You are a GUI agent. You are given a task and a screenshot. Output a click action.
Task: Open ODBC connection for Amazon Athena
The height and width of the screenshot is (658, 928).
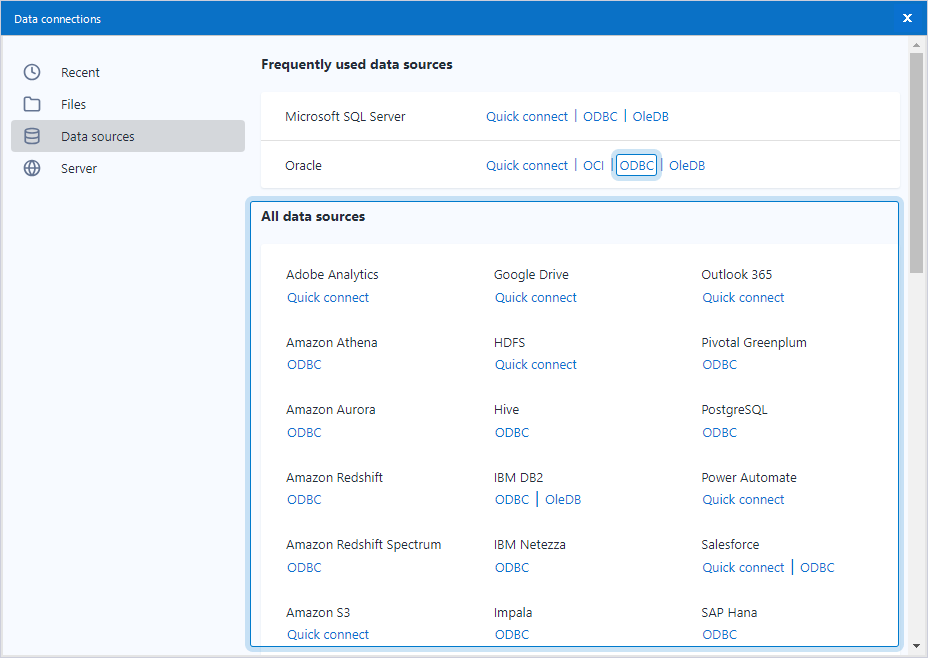pos(304,364)
